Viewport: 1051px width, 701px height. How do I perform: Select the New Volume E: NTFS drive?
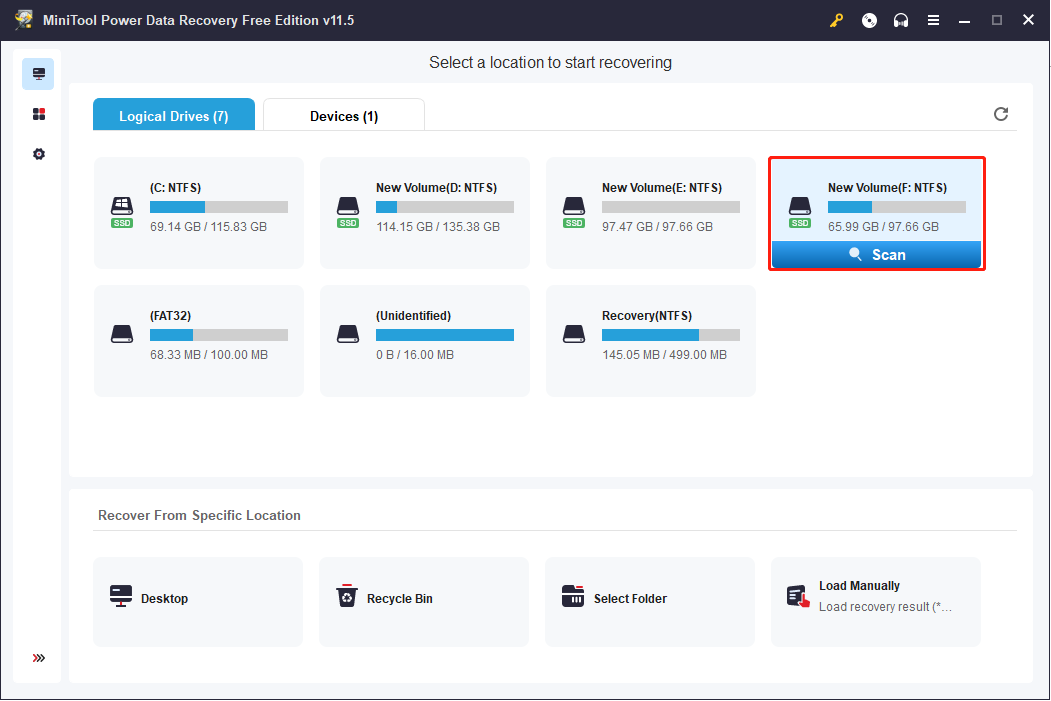coord(651,212)
